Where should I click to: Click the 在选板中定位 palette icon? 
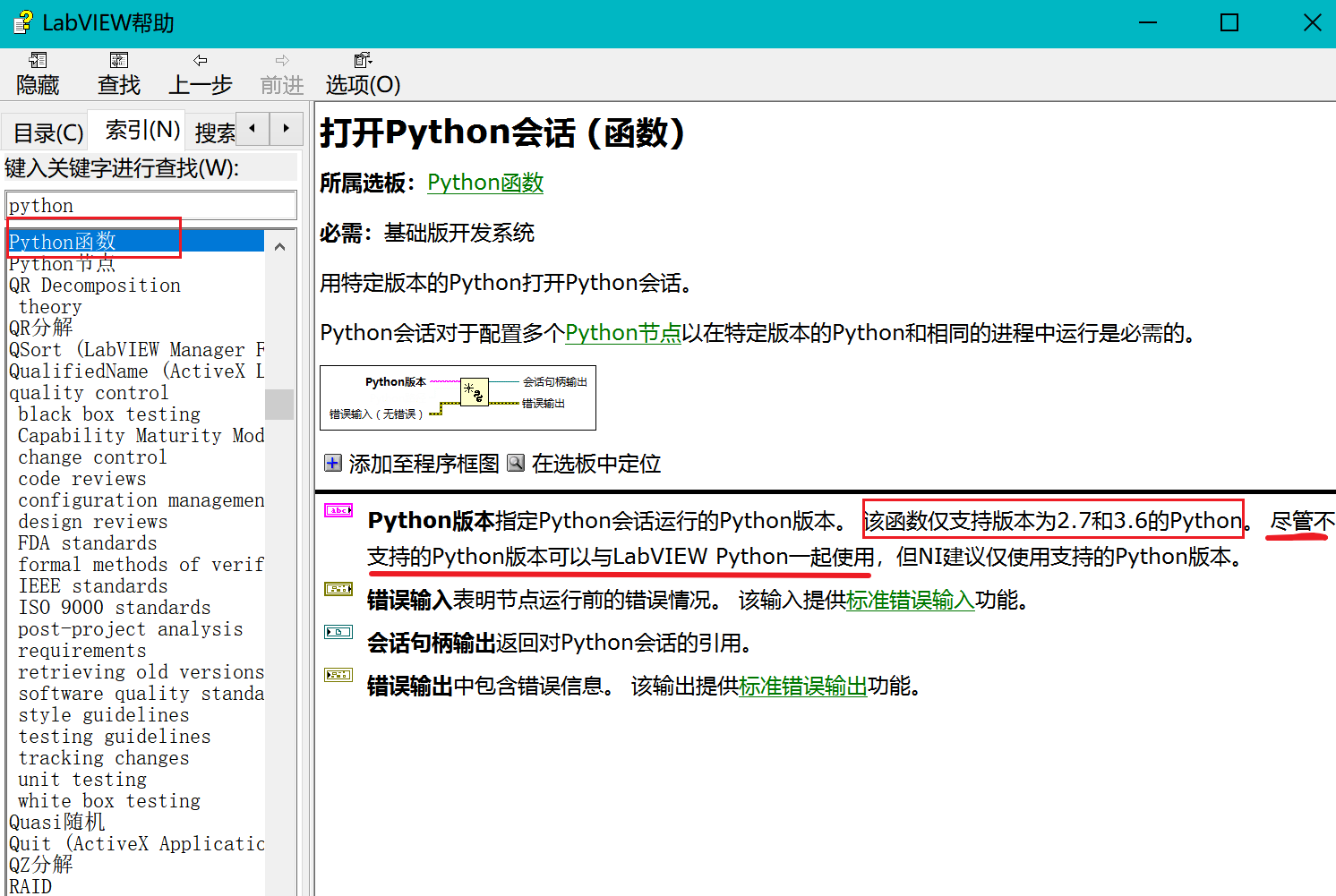point(516,463)
